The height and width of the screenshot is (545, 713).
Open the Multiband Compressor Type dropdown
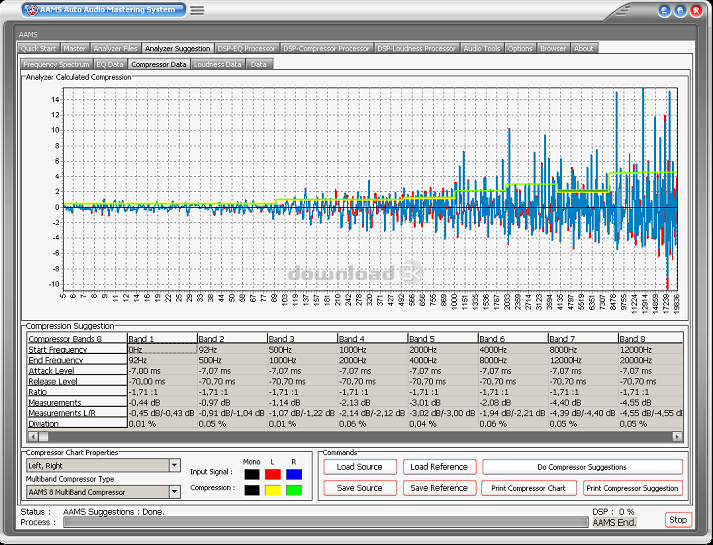pyautogui.click(x=175, y=491)
